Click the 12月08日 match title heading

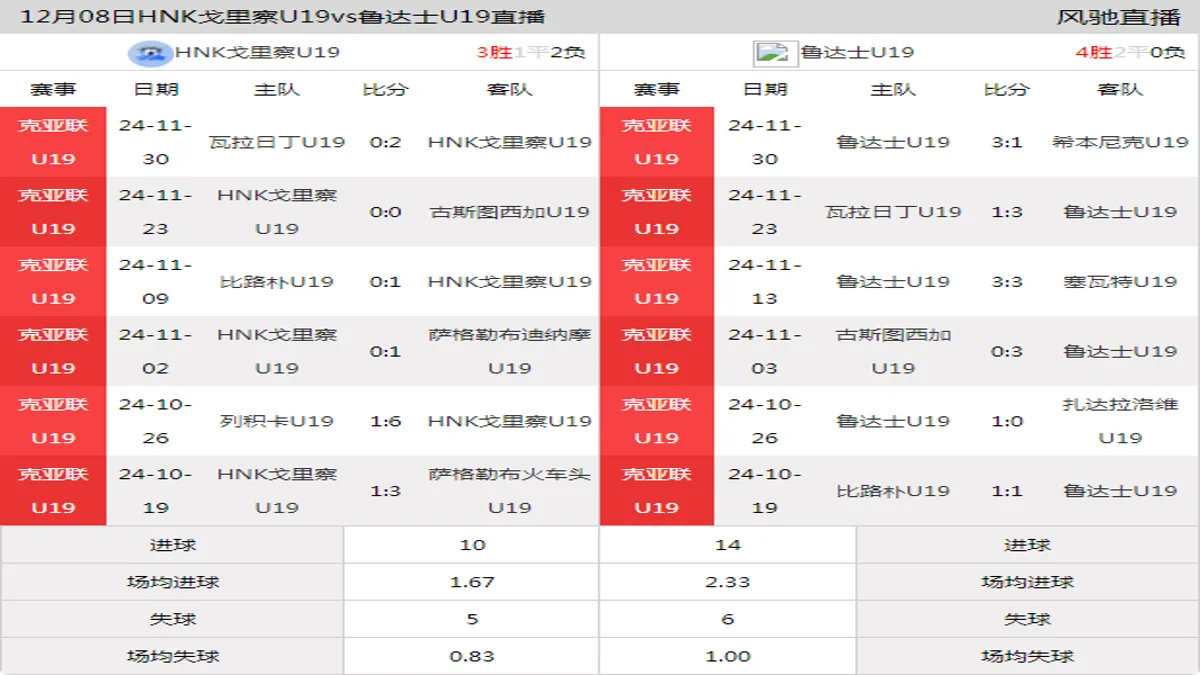click(283, 17)
